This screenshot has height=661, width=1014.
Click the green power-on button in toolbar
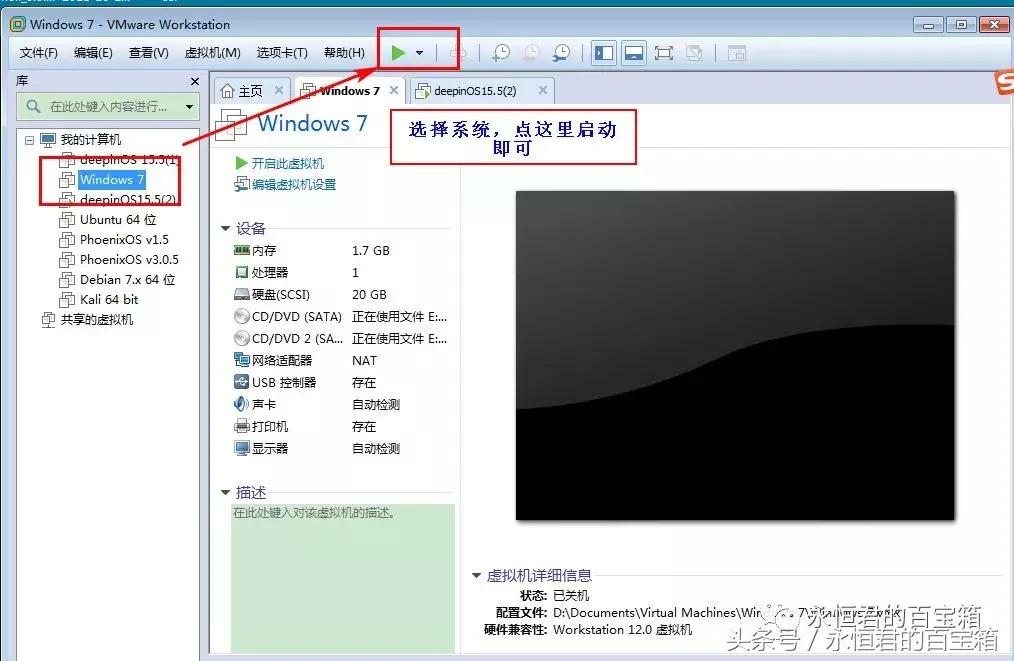(398, 53)
